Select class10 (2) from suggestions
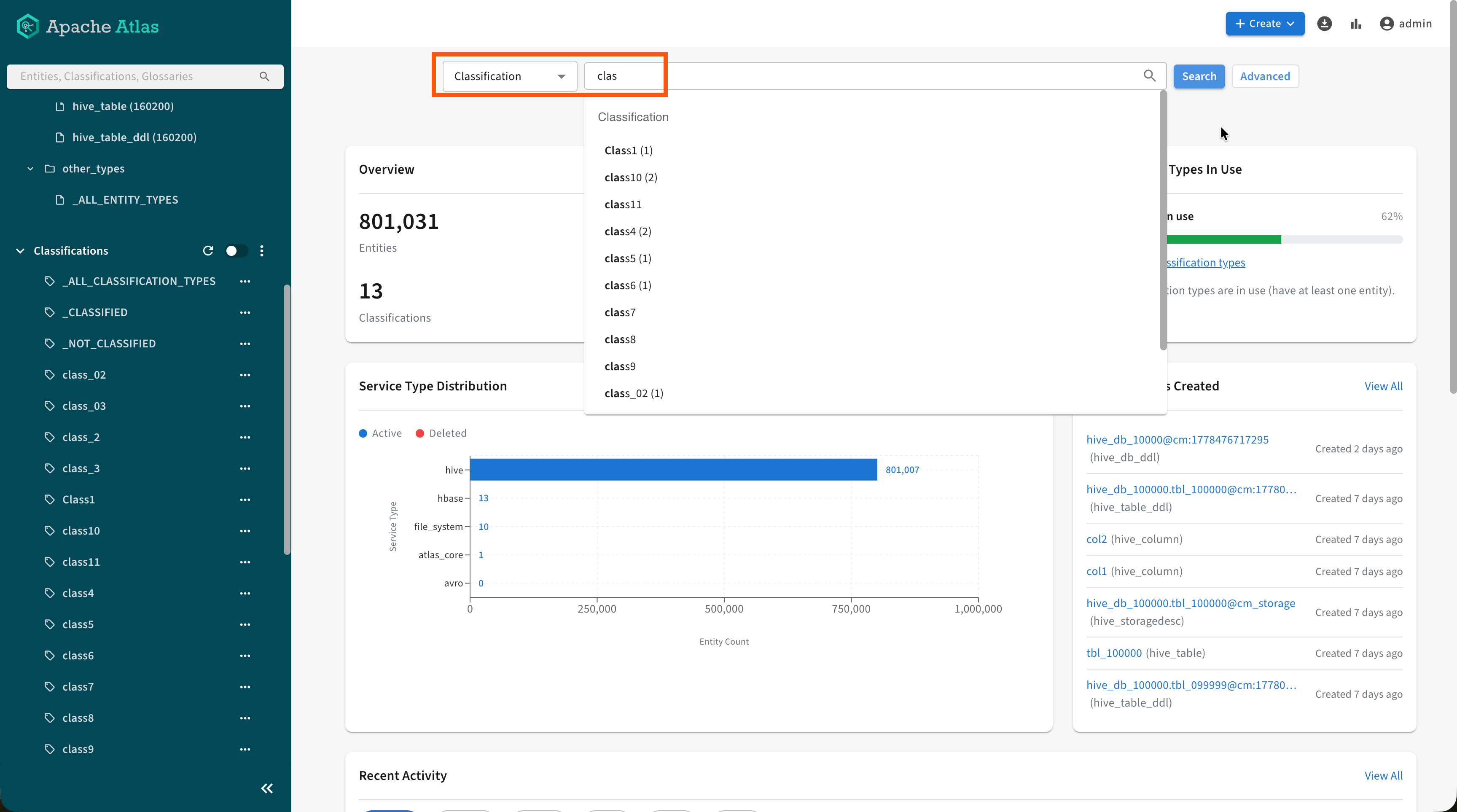Screen dimensions: 1457x812 631,177
